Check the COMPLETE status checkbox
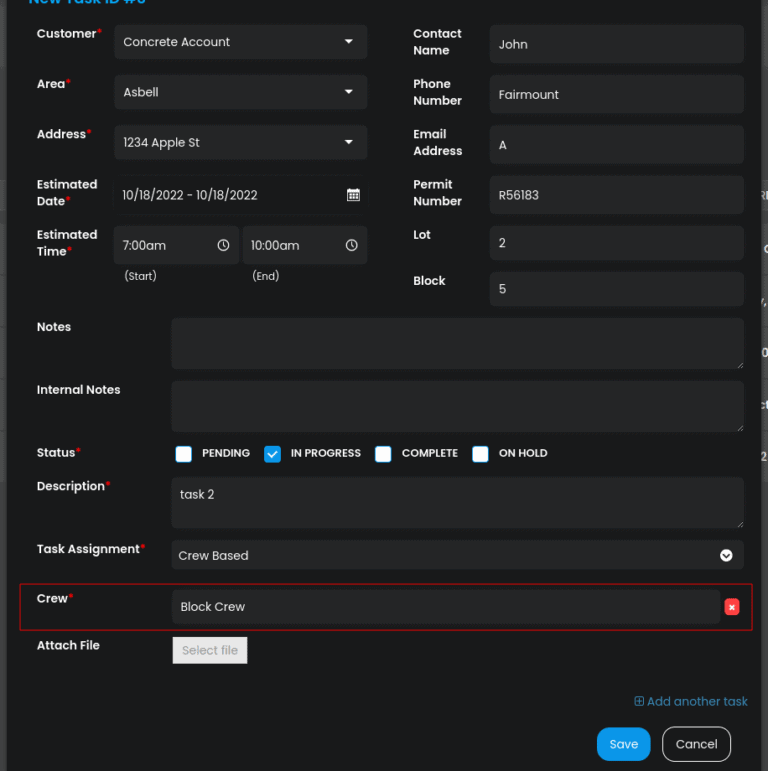The width and height of the screenshot is (768, 771). point(383,454)
